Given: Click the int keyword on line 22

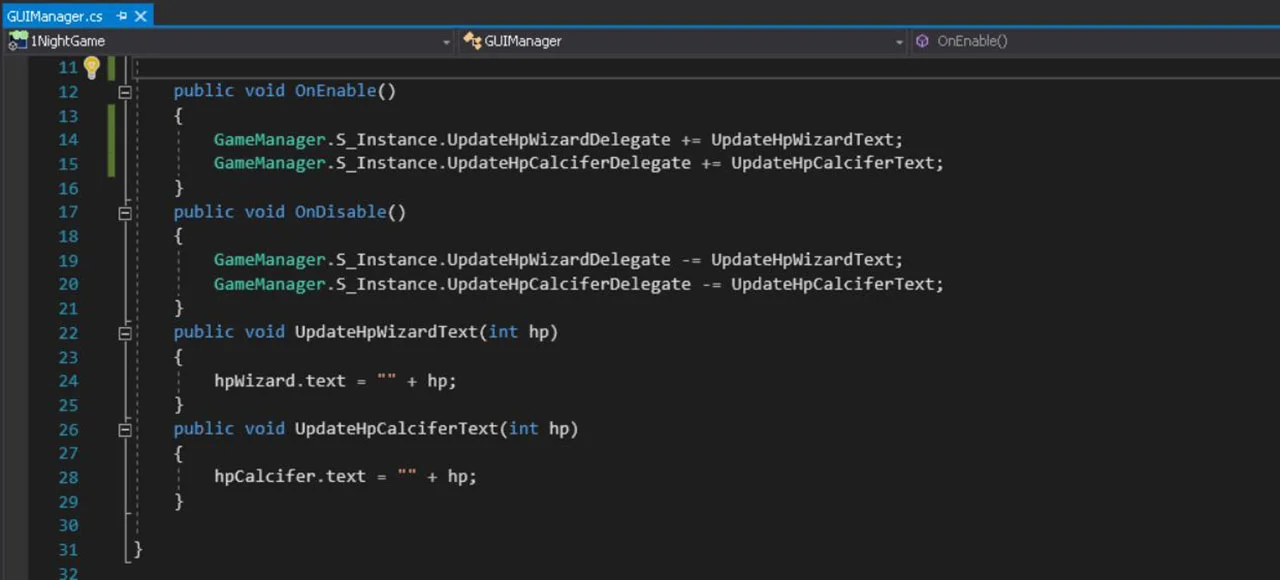Looking at the screenshot, I should tap(503, 332).
